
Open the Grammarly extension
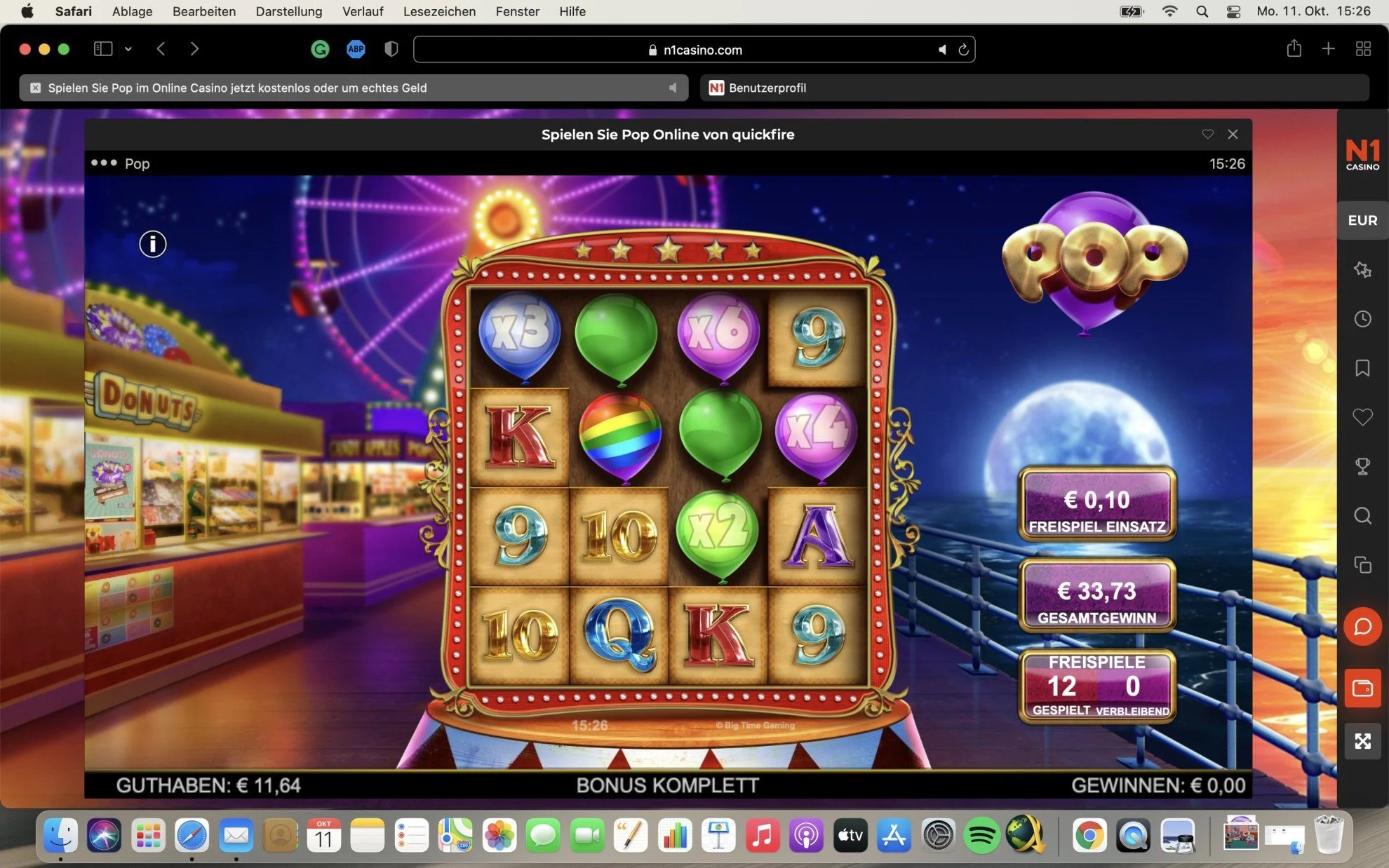(320, 49)
